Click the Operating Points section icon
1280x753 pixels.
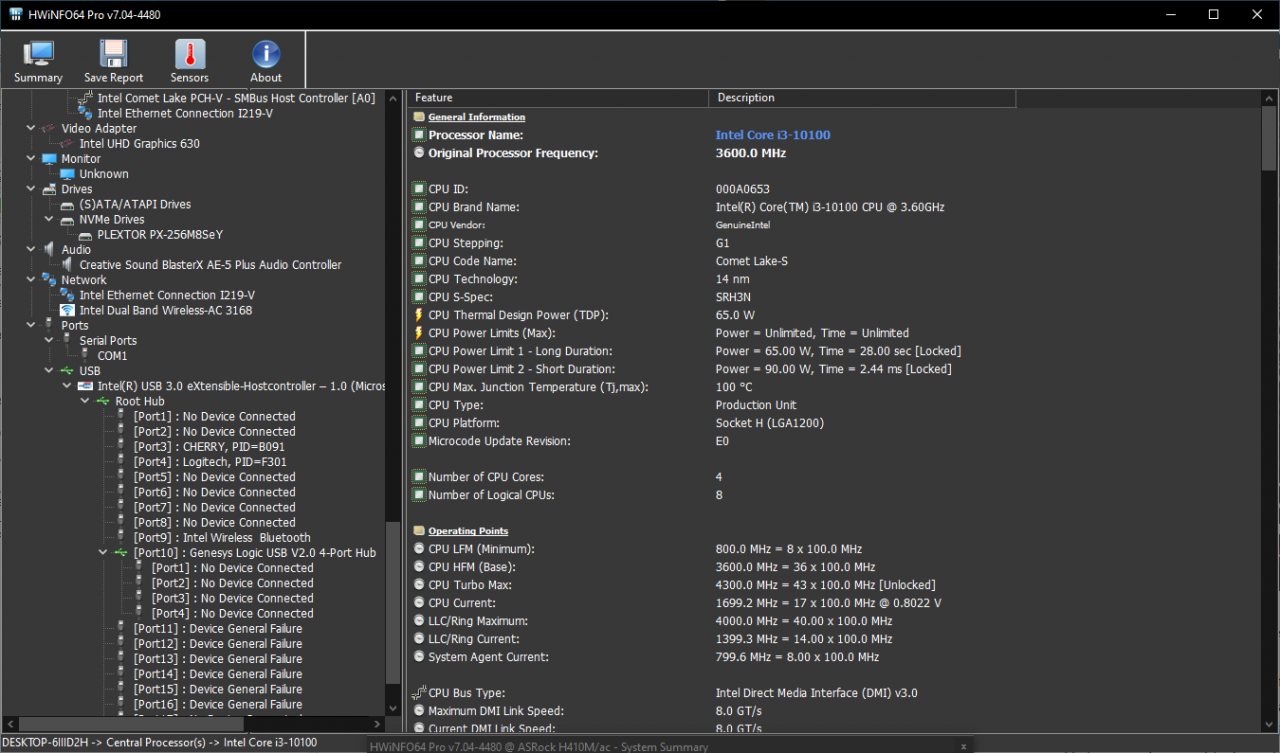(x=419, y=531)
